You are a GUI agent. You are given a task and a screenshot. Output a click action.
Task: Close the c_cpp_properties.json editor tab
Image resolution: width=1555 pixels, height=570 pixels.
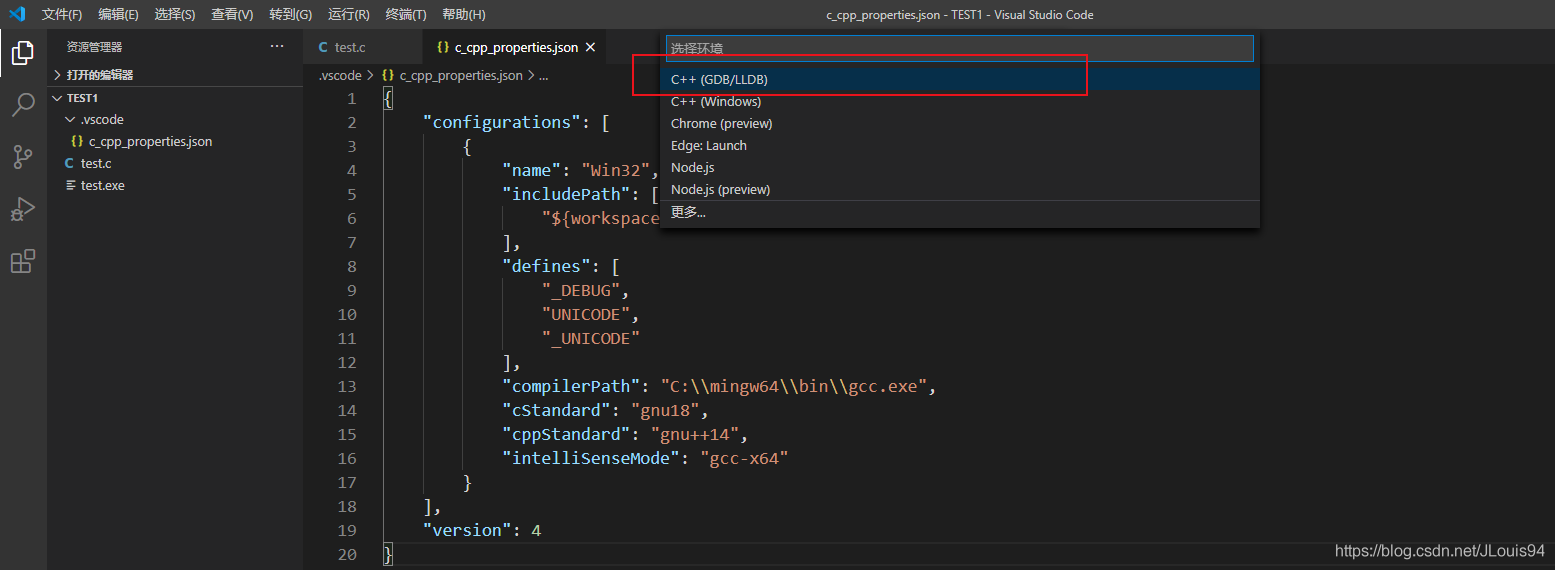(x=590, y=47)
